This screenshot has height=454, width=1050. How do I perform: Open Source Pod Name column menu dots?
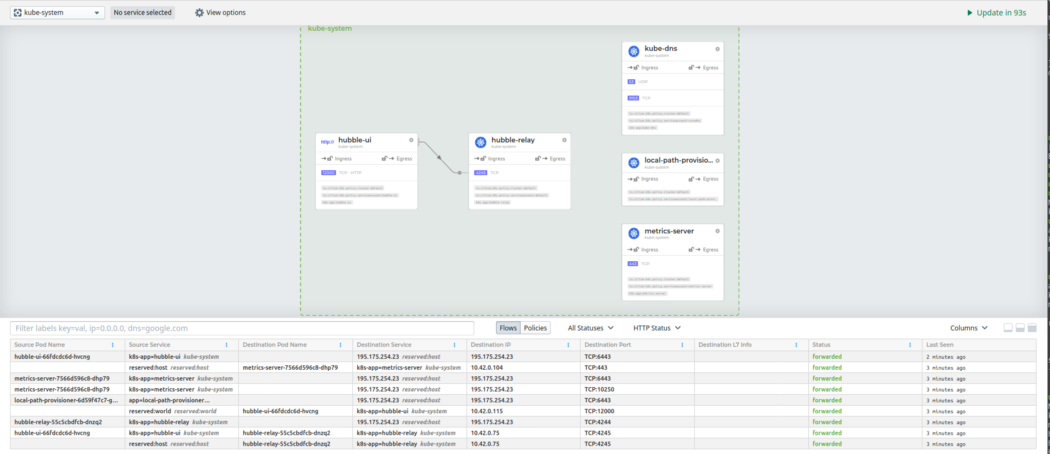[112, 345]
